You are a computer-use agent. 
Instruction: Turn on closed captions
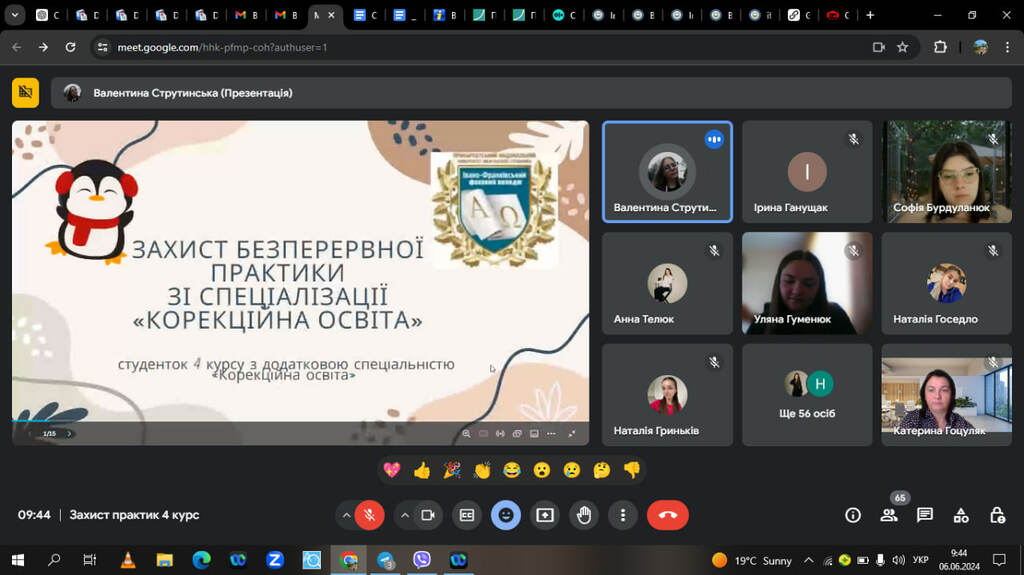pos(466,515)
